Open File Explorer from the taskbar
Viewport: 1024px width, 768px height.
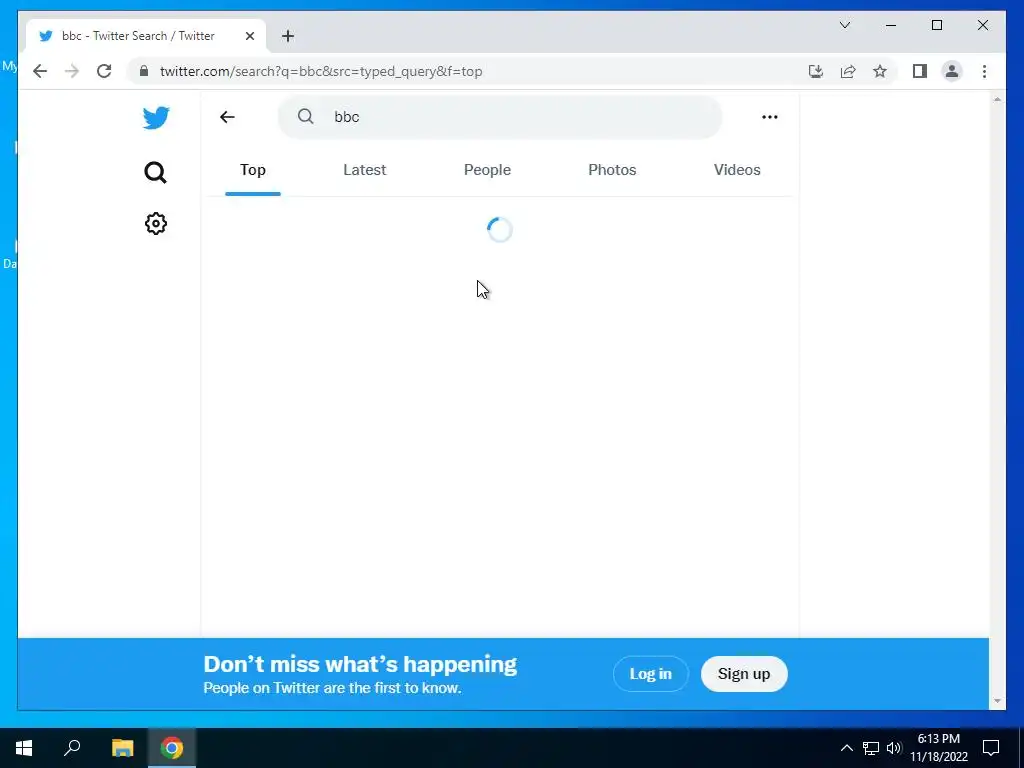(122, 748)
